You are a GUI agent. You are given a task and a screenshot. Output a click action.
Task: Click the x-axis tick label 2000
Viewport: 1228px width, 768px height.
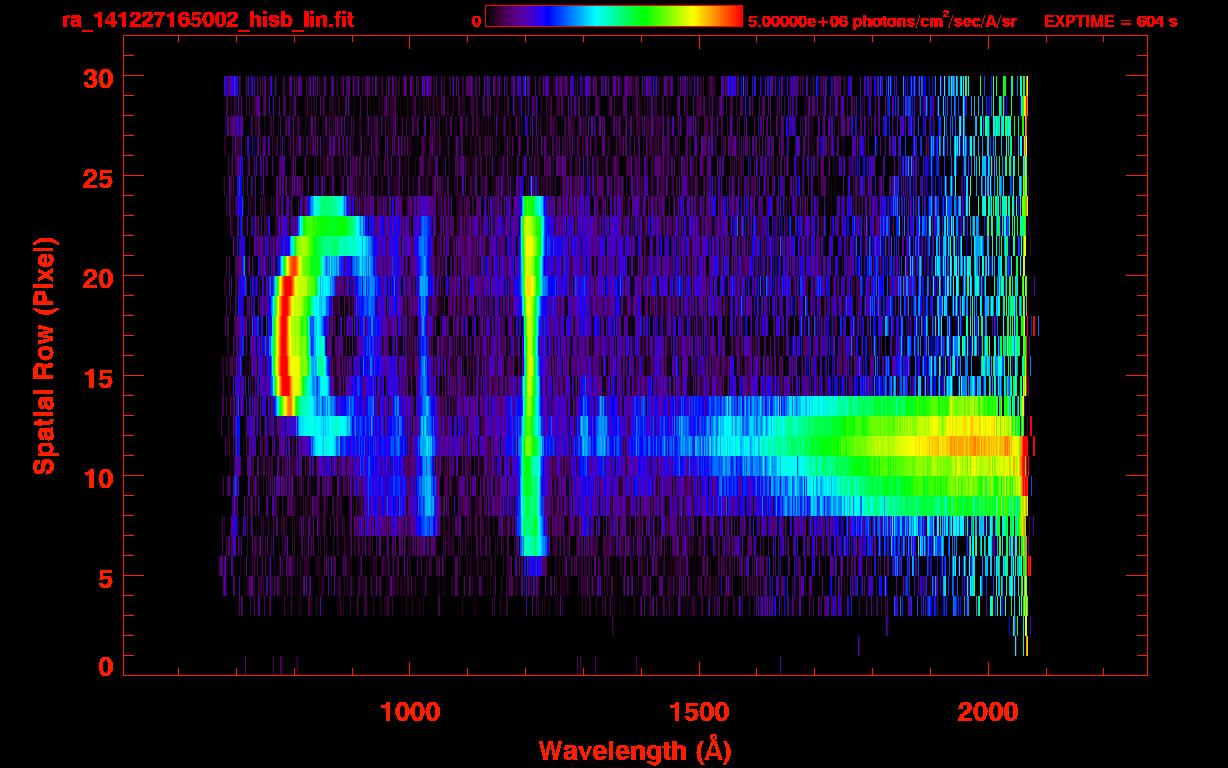988,712
